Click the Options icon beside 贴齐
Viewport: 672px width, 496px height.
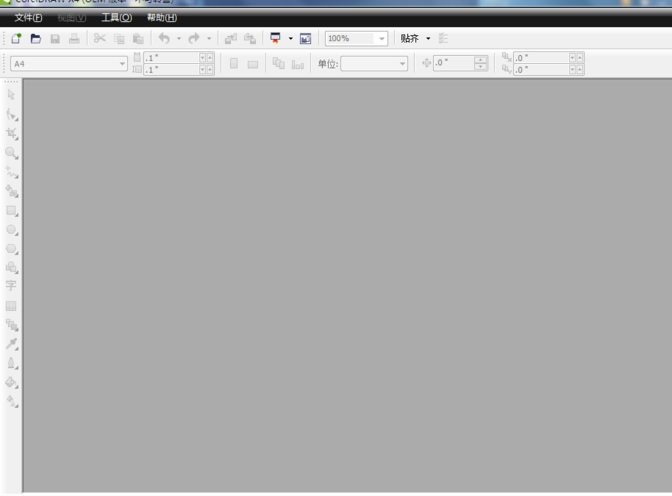tap(443, 39)
